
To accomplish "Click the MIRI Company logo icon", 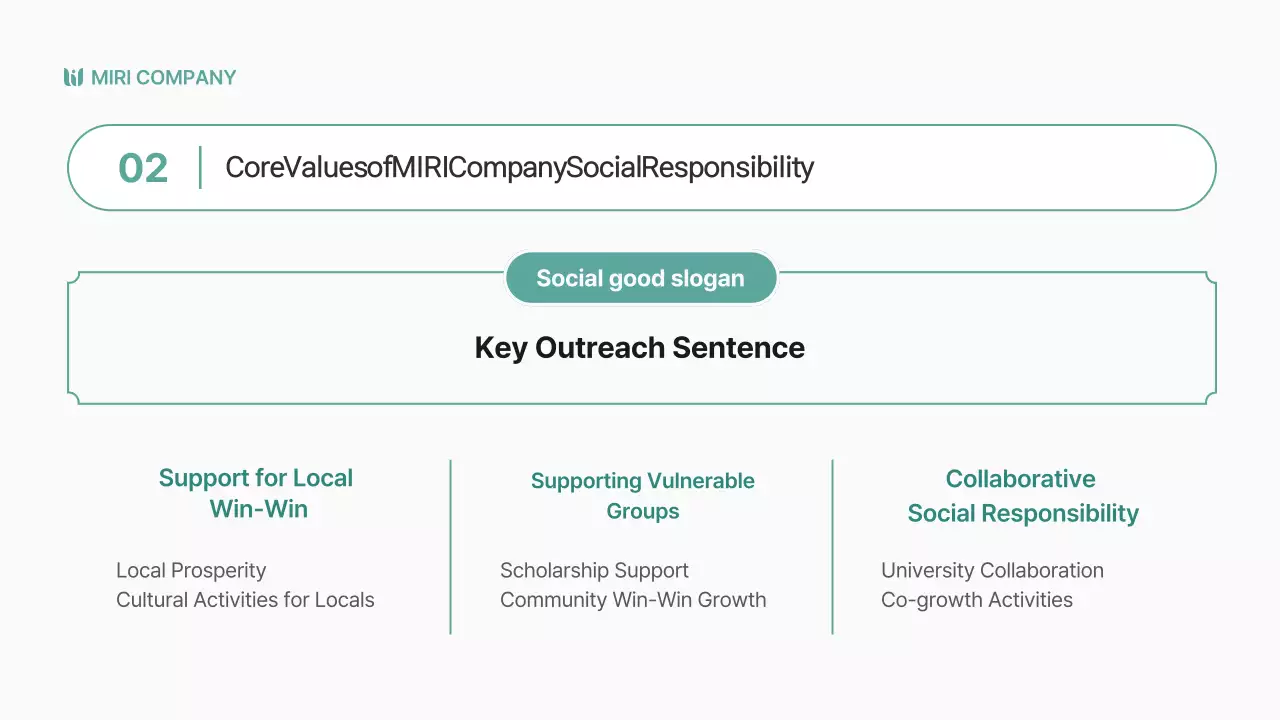I will (x=73, y=77).
